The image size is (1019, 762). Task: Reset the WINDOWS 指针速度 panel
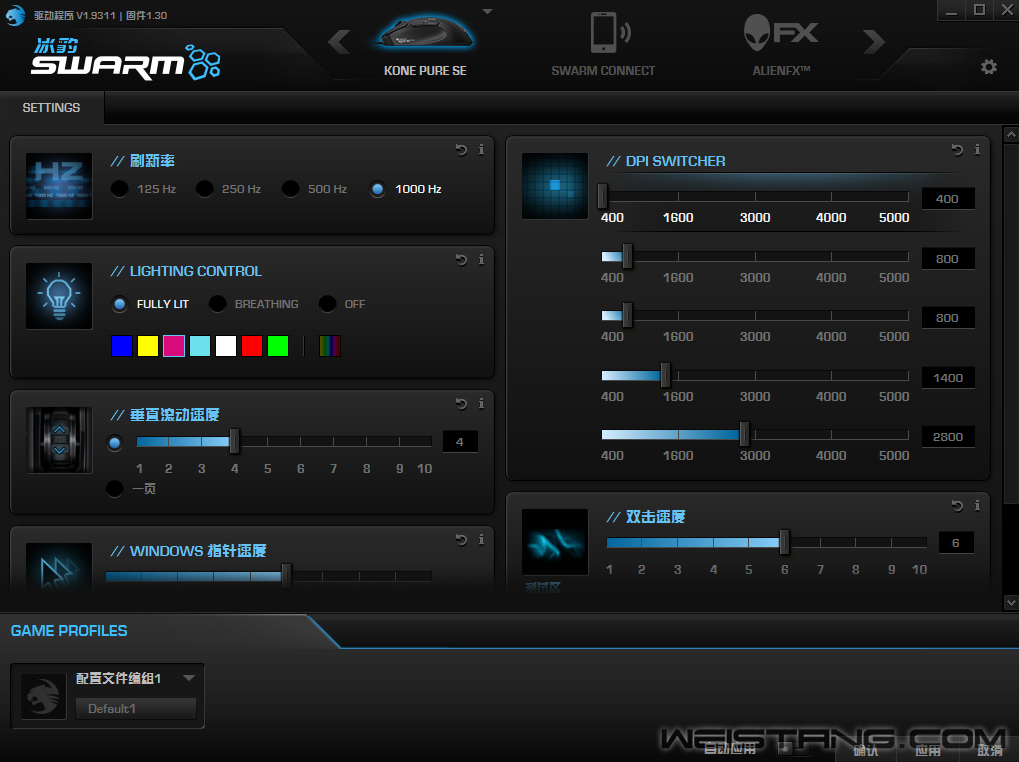pyautogui.click(x=461, y=540)
